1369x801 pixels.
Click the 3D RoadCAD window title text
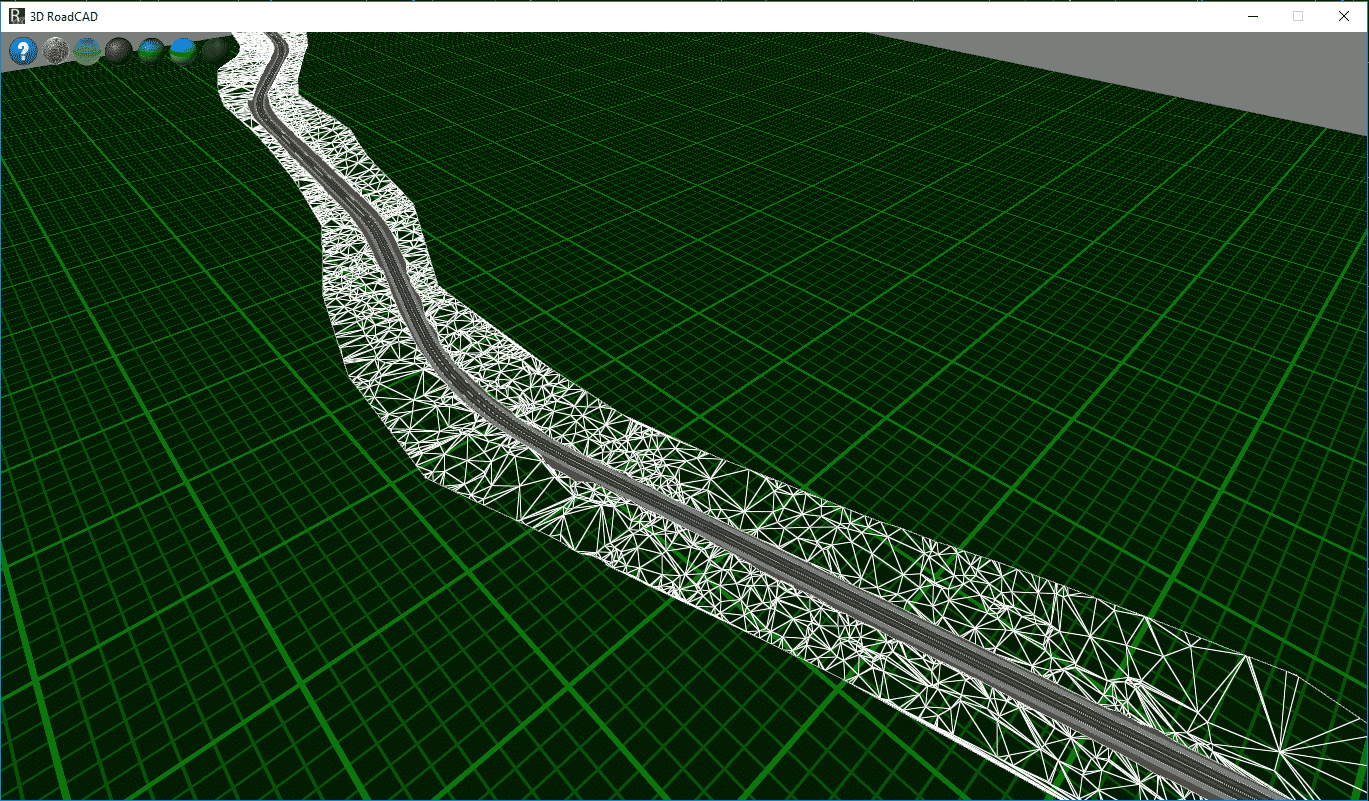[64, 16]
